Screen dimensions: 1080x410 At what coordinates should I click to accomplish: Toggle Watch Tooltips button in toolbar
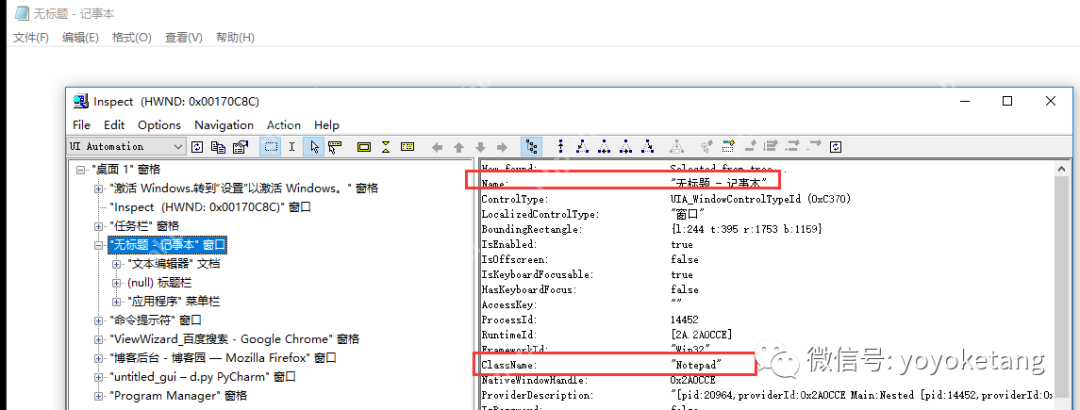(x=335, y=147)
